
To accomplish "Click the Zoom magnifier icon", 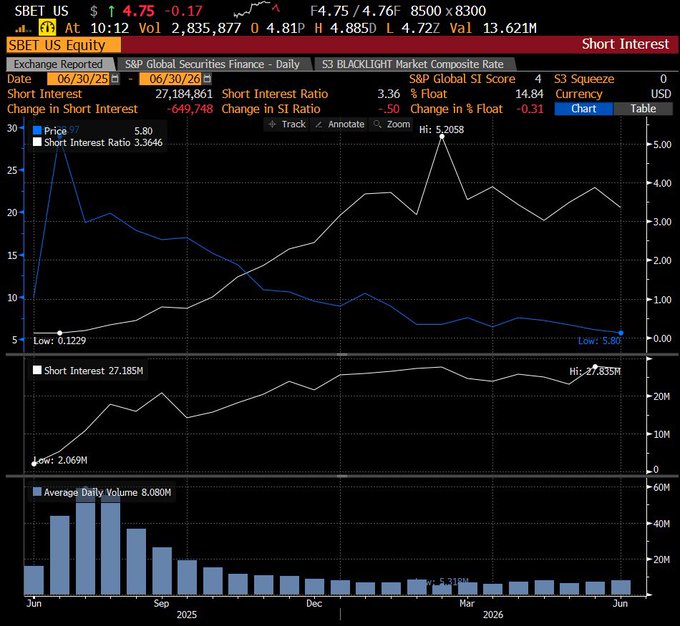I will click(377, 124).
